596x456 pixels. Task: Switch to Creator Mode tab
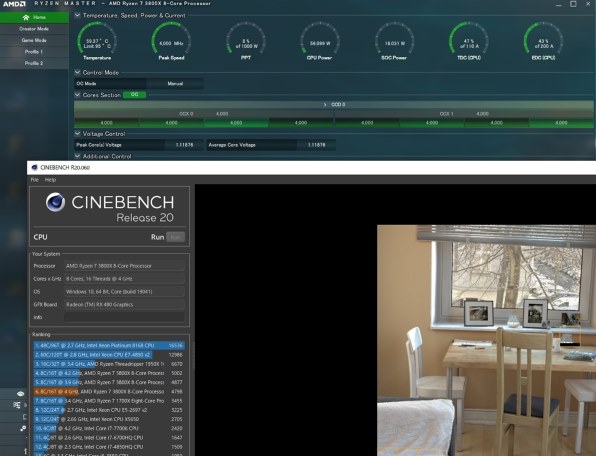[34, 29]
